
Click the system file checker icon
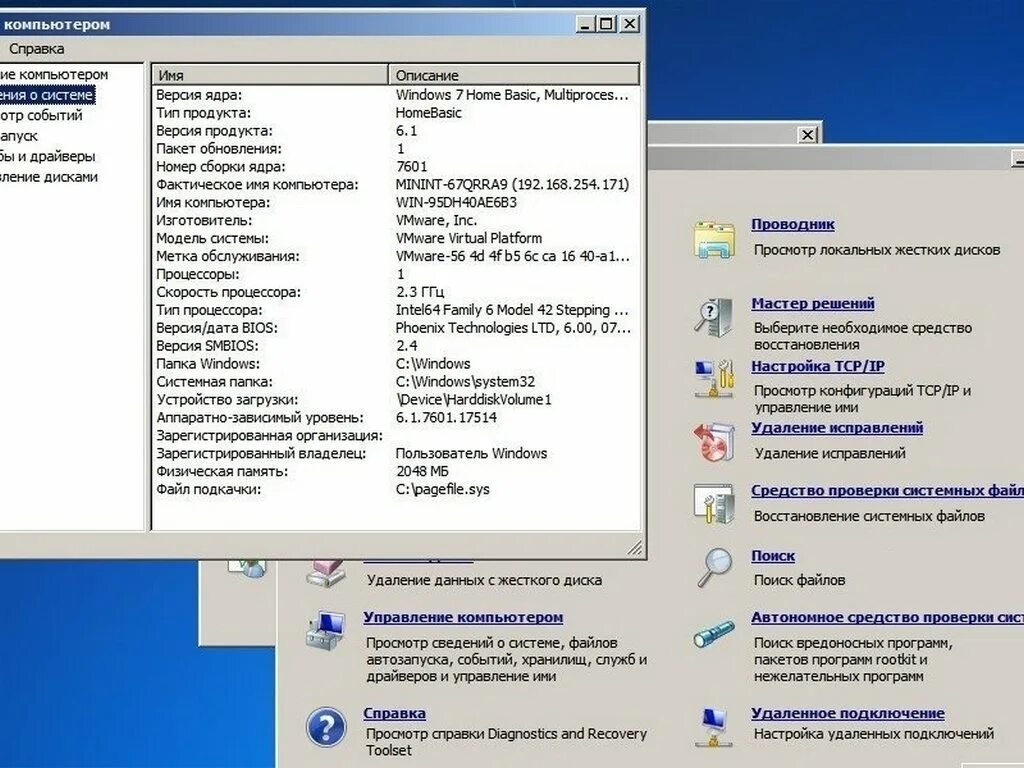coord(714,504)
